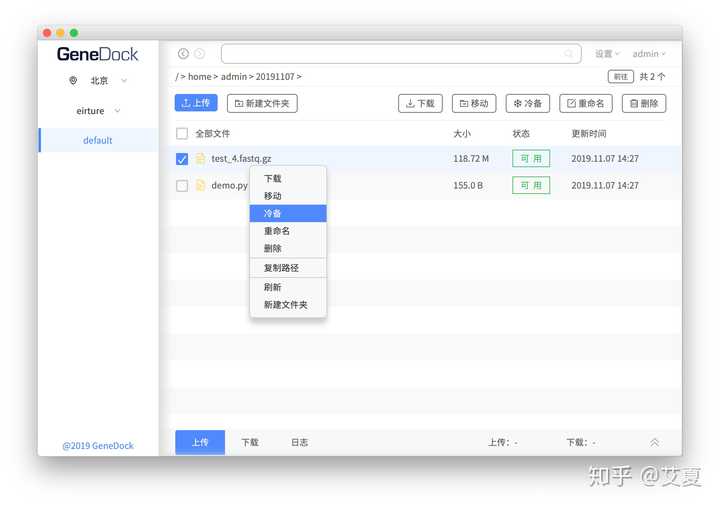
Task: Click the forward navigation arrow icon
Action: tap(199, 54)
